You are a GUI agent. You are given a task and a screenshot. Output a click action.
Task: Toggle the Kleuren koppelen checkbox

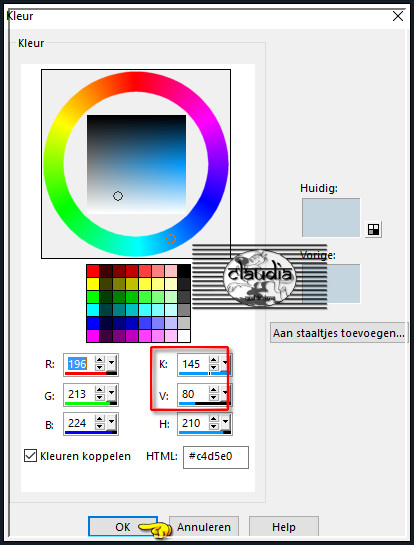[30, 456]
